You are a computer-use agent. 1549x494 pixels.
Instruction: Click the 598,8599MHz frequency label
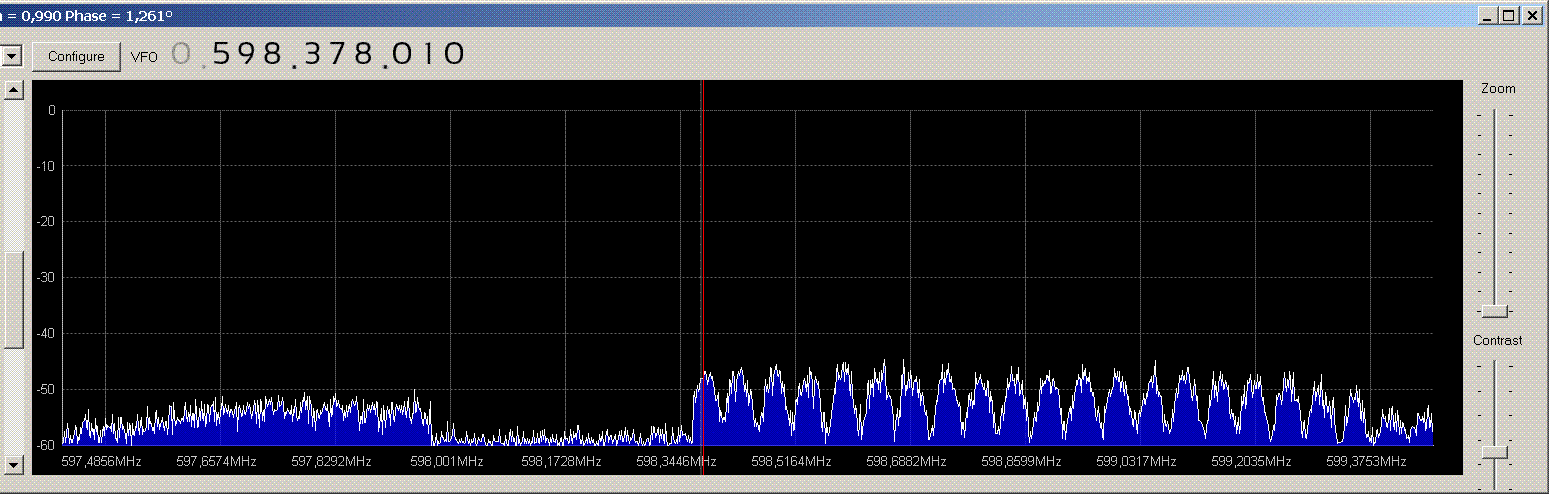(x=1021, y=462)
